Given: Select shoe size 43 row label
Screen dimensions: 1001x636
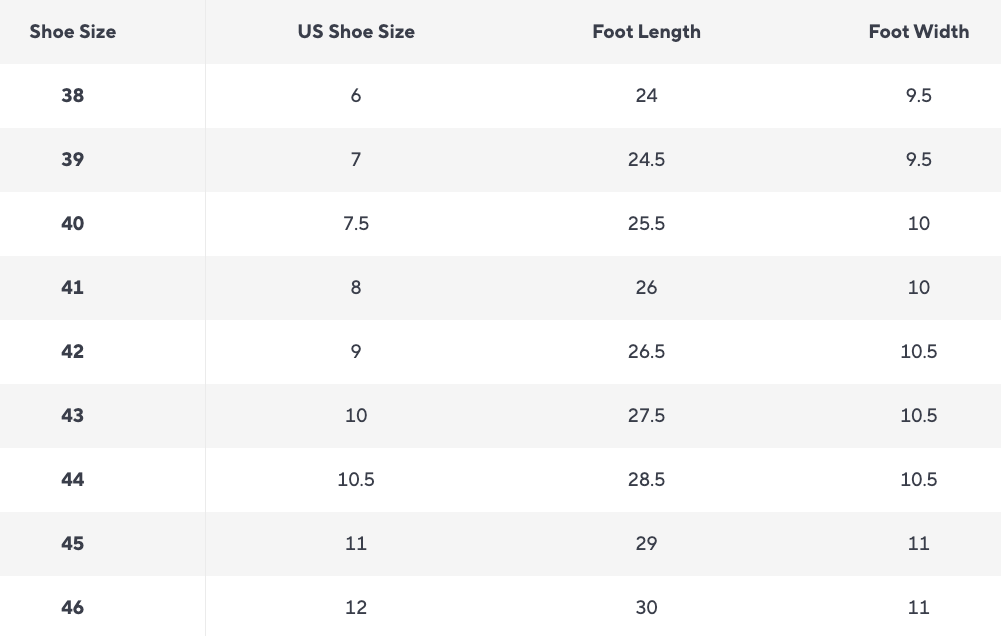Looking at the screenshot, I should coord(73,416).
